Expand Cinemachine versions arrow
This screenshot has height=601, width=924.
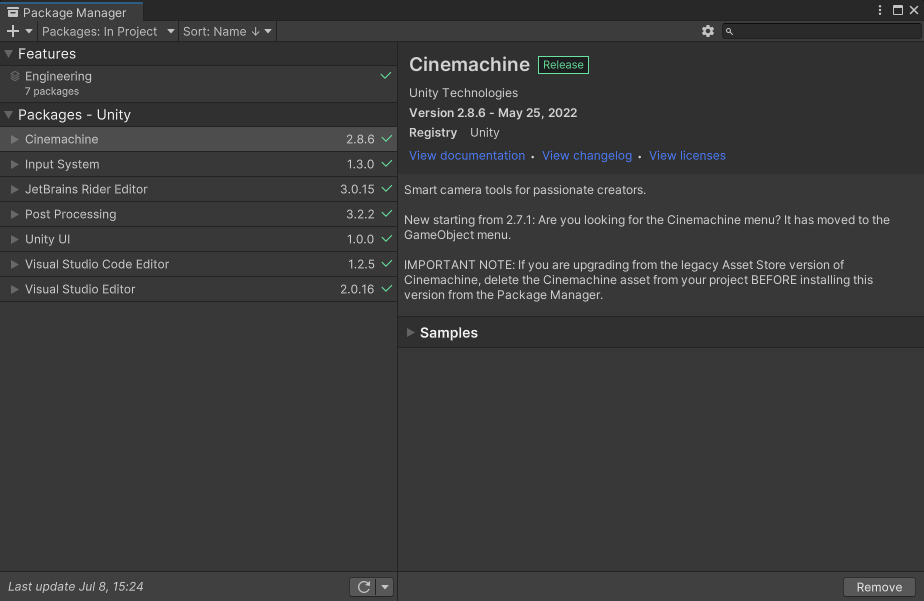click(x=15, y=140)
